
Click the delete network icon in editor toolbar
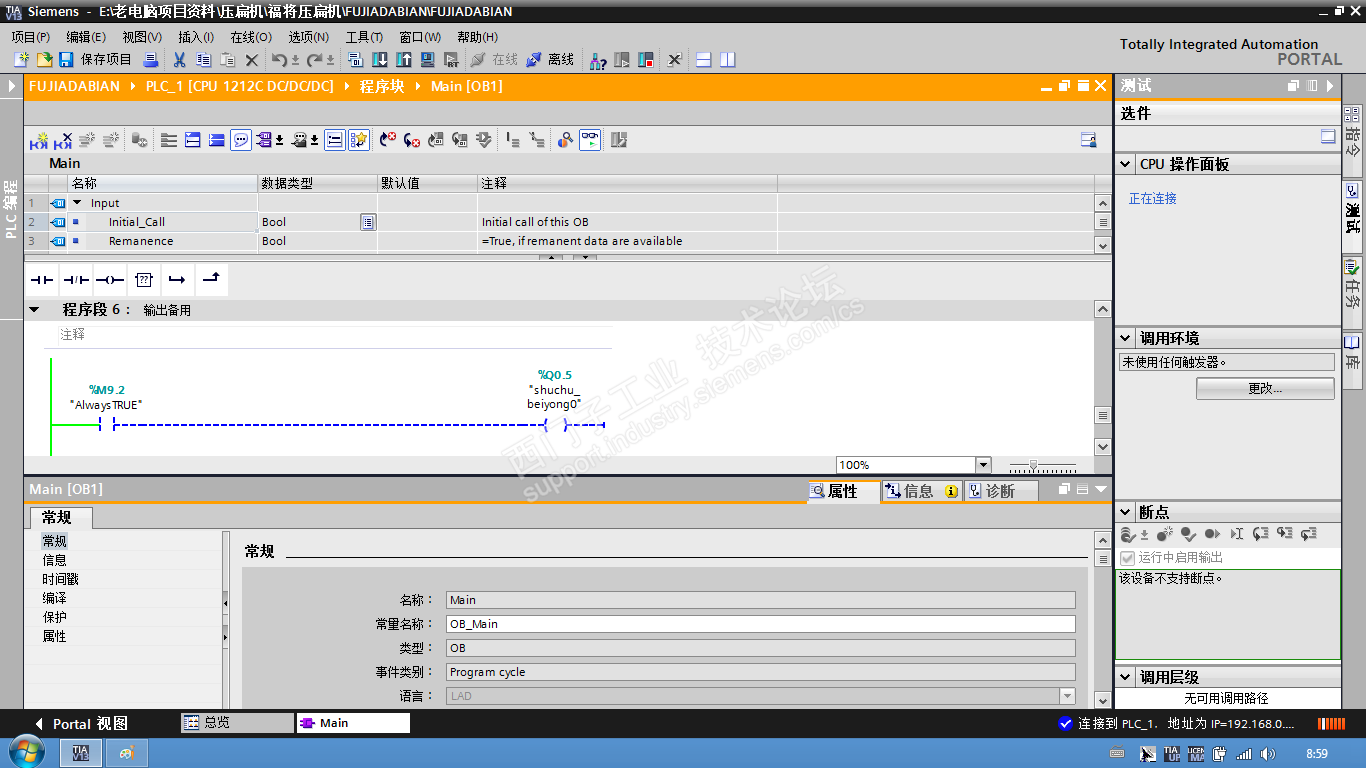[64, 141]
